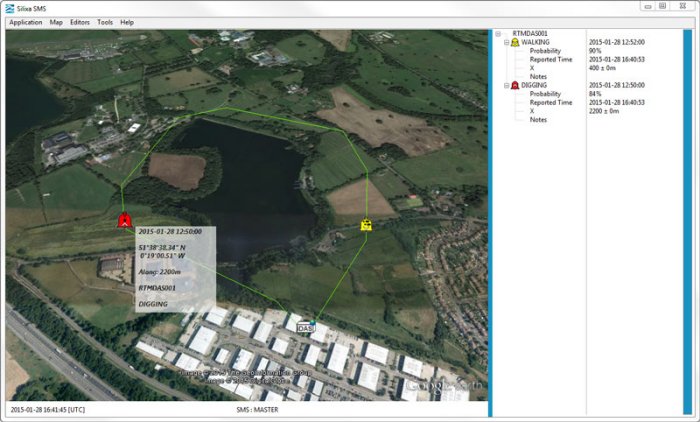
Task: Click the blue splitter bar beside map
Action: click(x=490, y=222)
